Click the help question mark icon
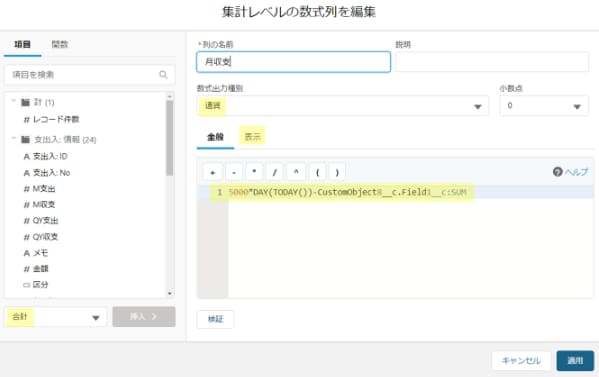The width and height of the screenshot is (599, 377). coord(557,172)
